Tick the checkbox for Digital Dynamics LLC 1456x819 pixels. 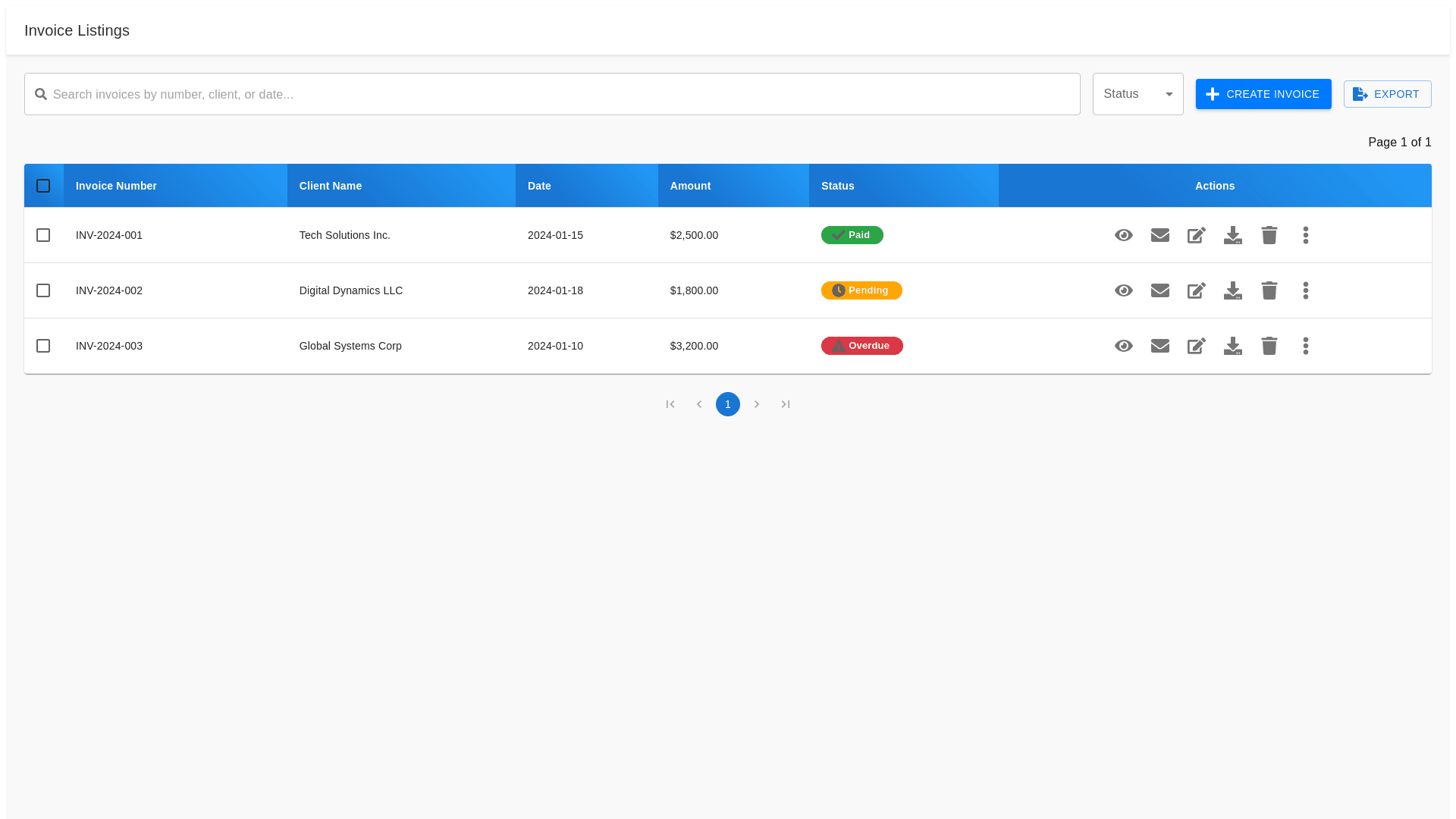43,290
